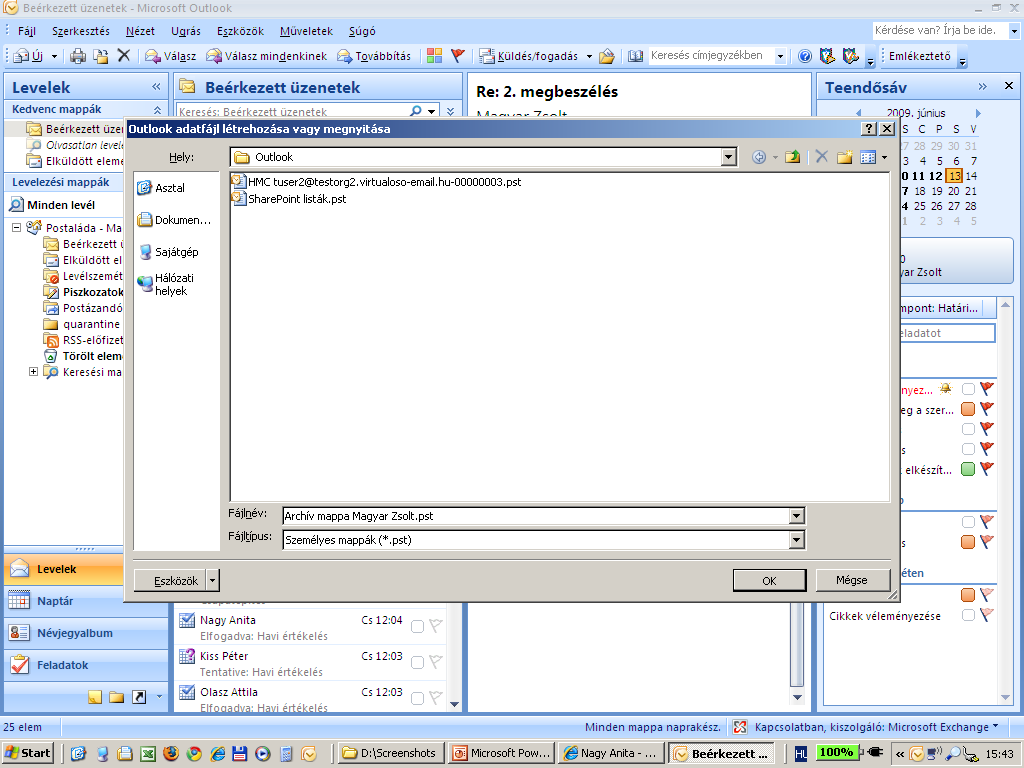Switch to Naptár in the navigation pane
Image resolution: width=1024 pixels, height=768 pixels.
click(86, 601)
